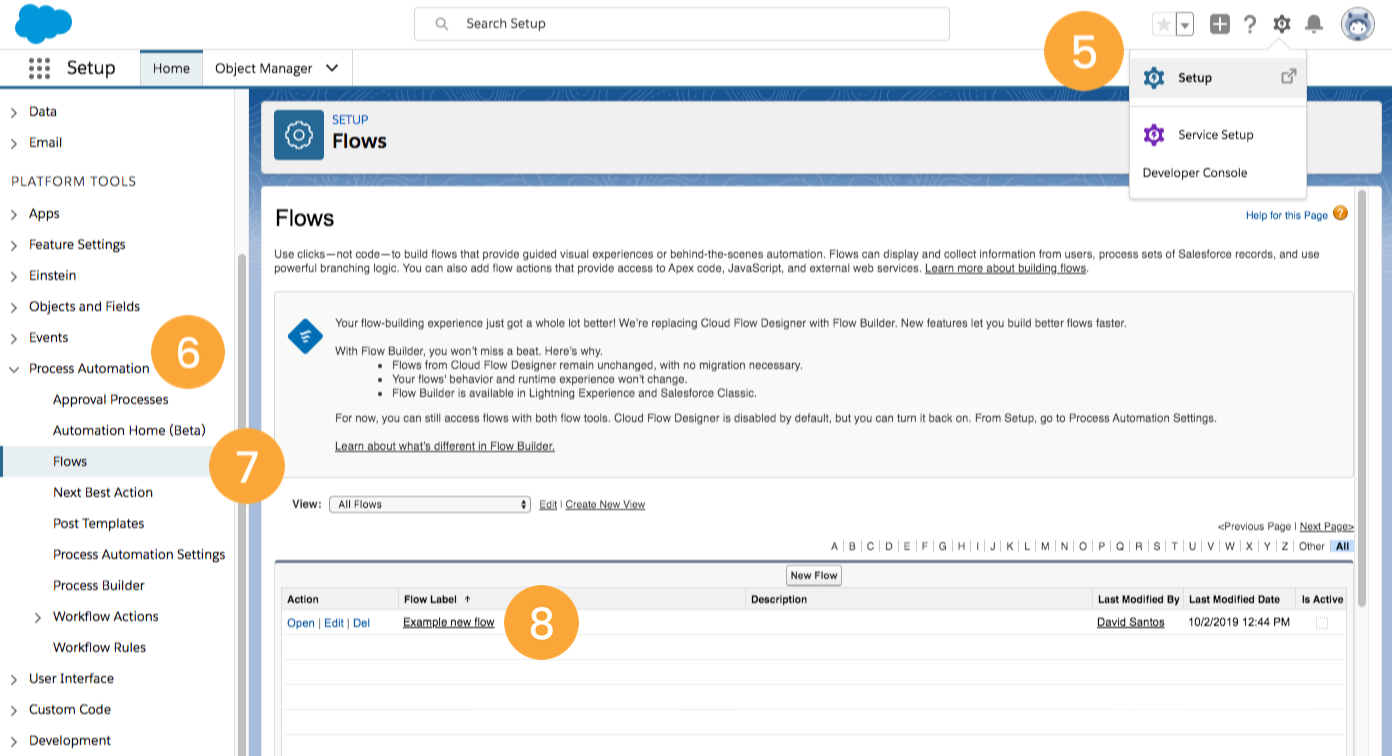Screen dimensions: 1392x756
Task: Select Service Setup in the gear menu
Action: (1218, 135)
